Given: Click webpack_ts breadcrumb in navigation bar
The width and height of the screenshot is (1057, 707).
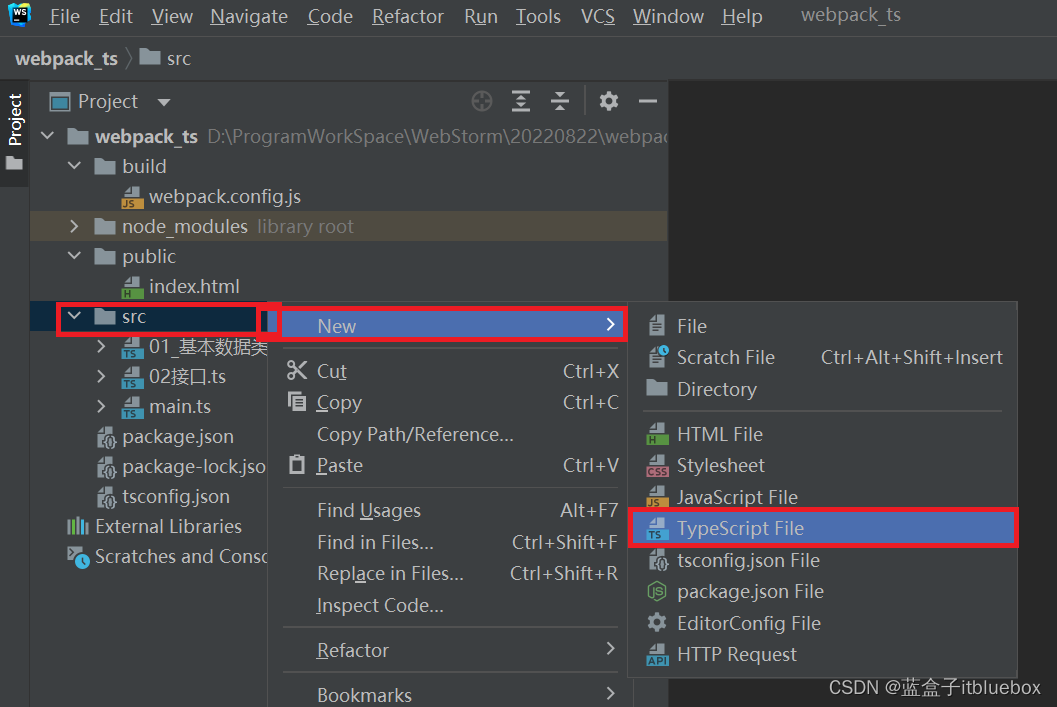Looking at the screenshot, I should click(66, 59).
